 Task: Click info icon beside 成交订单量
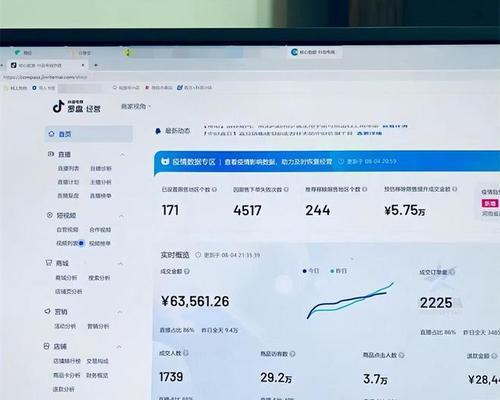452,272
